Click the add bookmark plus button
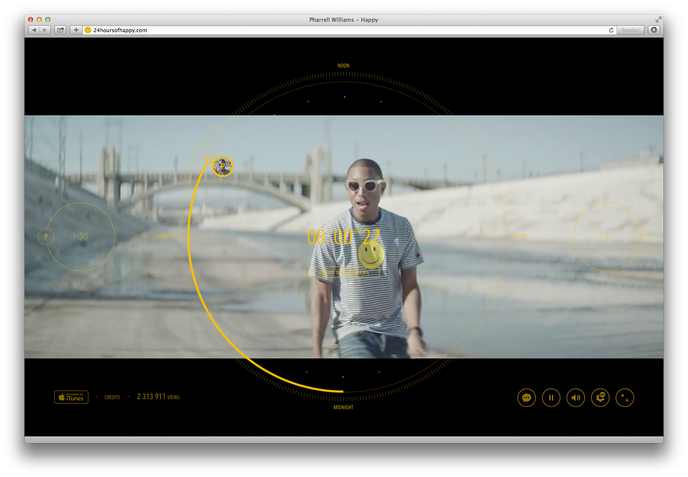 76,30
